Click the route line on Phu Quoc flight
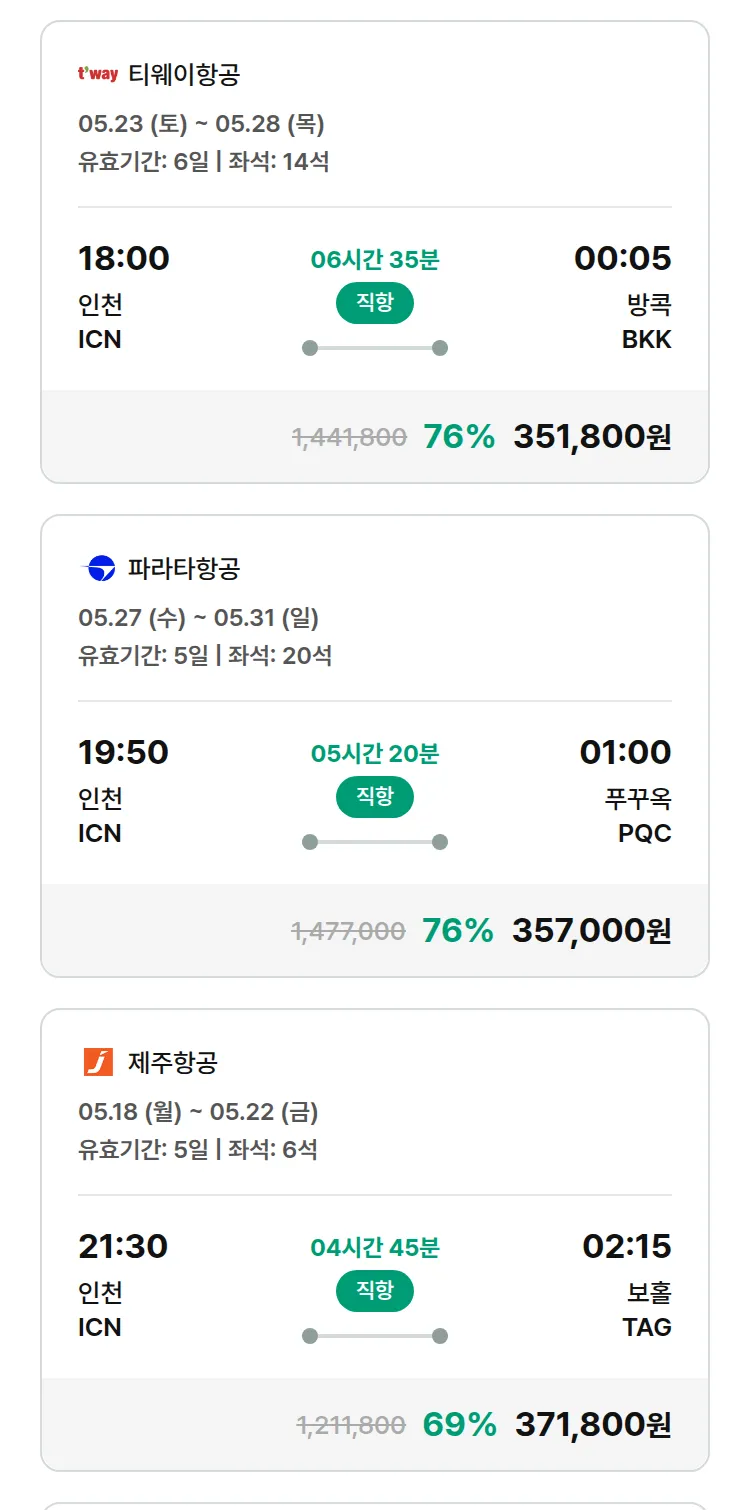The height and width of the screenshot is (1510, 750). click(375, 842)
